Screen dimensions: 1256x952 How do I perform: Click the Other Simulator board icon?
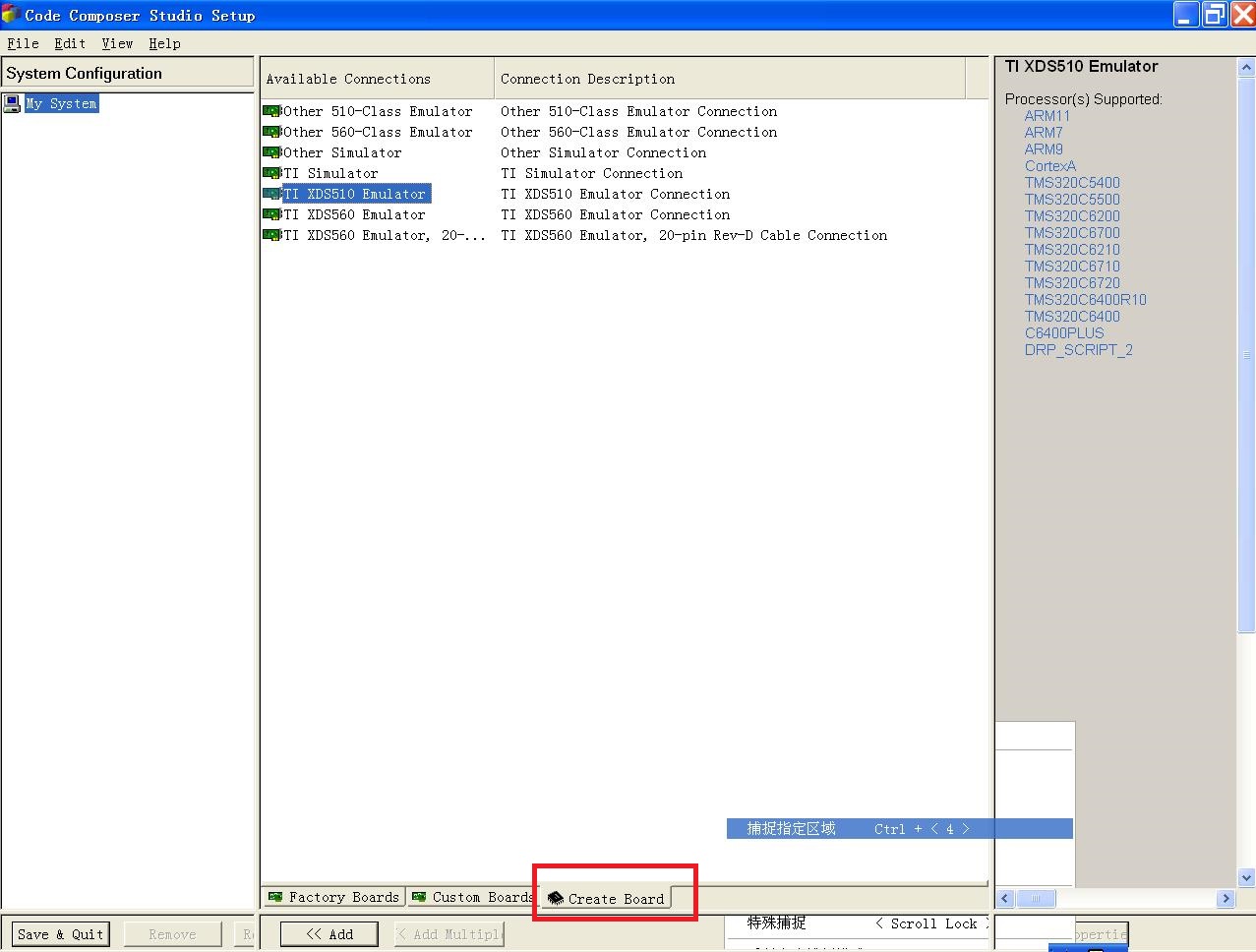pyautogui.click(x=271, y=152)
